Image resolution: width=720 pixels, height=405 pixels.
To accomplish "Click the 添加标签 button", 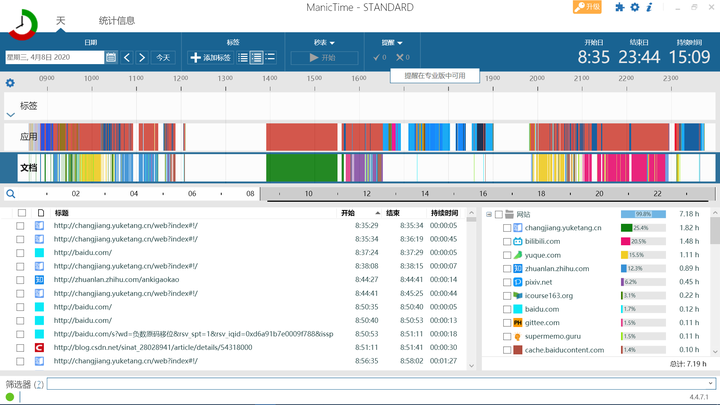I will [211, 57].
